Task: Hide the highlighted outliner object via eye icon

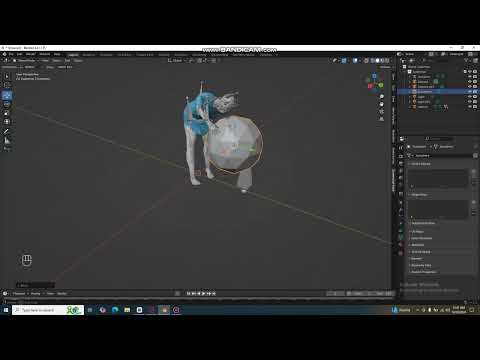Action: point(470,91)
